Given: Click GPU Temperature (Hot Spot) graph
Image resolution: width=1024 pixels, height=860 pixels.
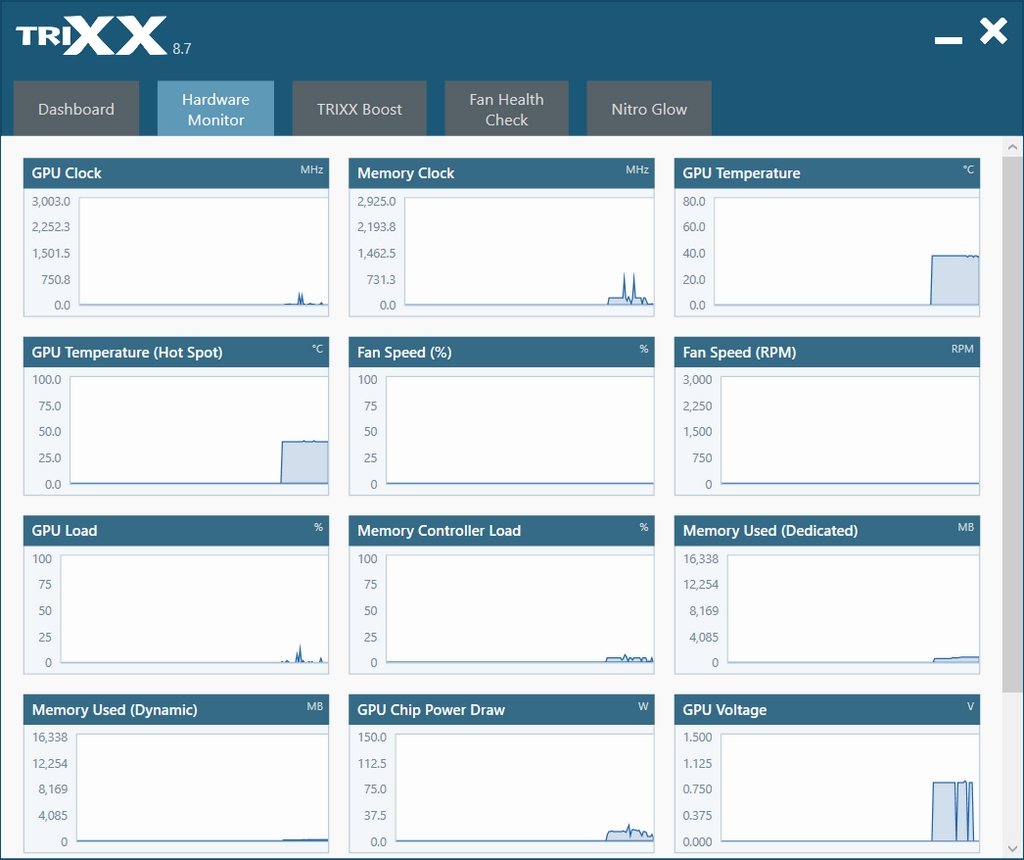Looking at the screenshot, I should 199,430.
